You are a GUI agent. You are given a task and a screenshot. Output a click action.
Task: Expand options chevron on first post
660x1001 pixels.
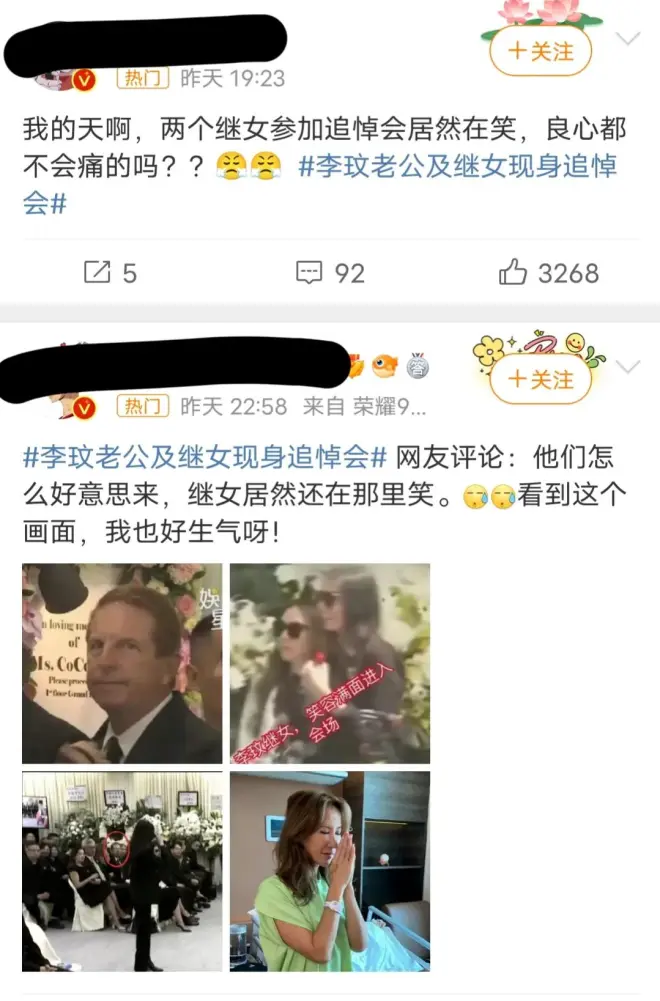628,39
